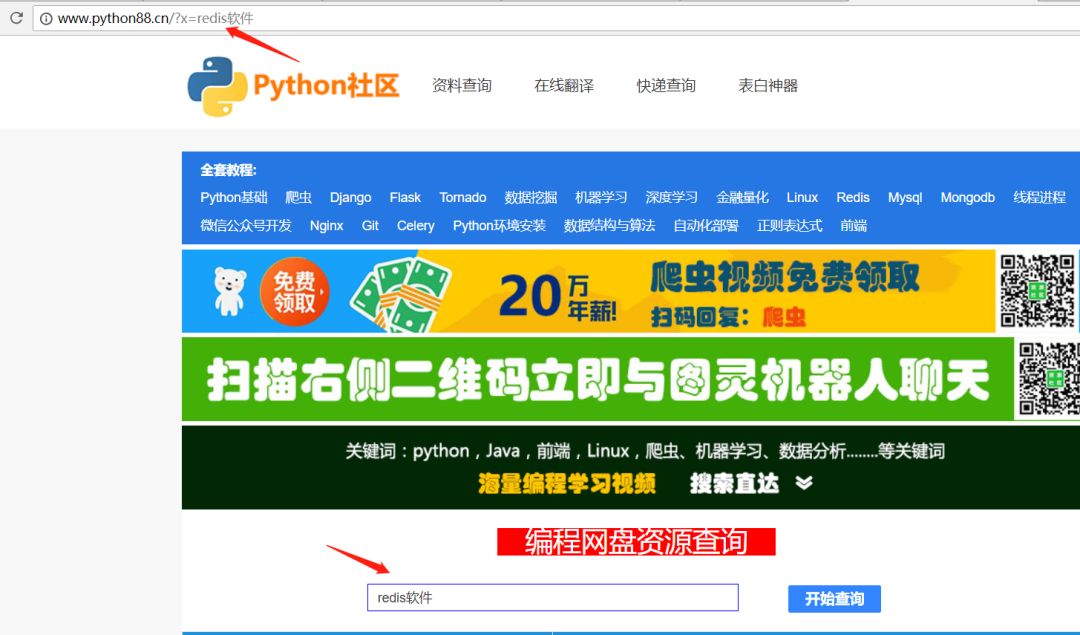The image size is (1080, 635).
Task: Click the 爬虫视频免费领取 yellow banner
Action: (x=589, y=291)
